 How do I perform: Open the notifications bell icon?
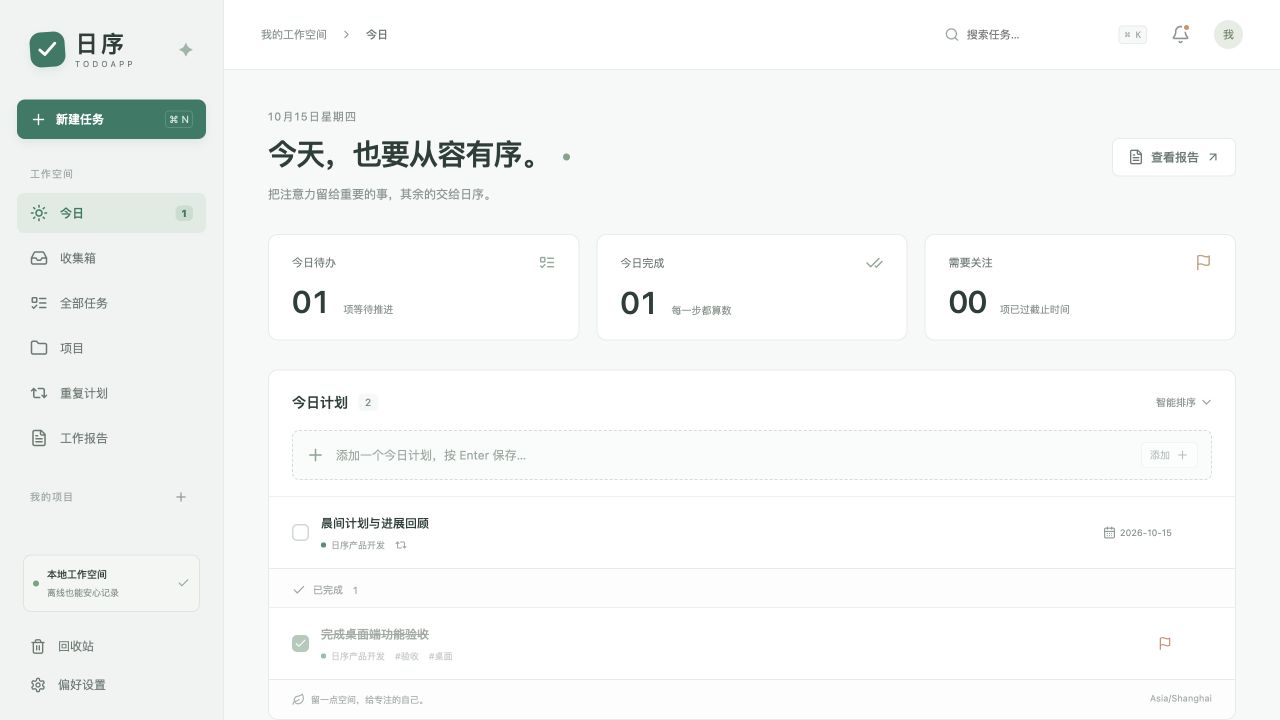click(x=1180, y=34)
